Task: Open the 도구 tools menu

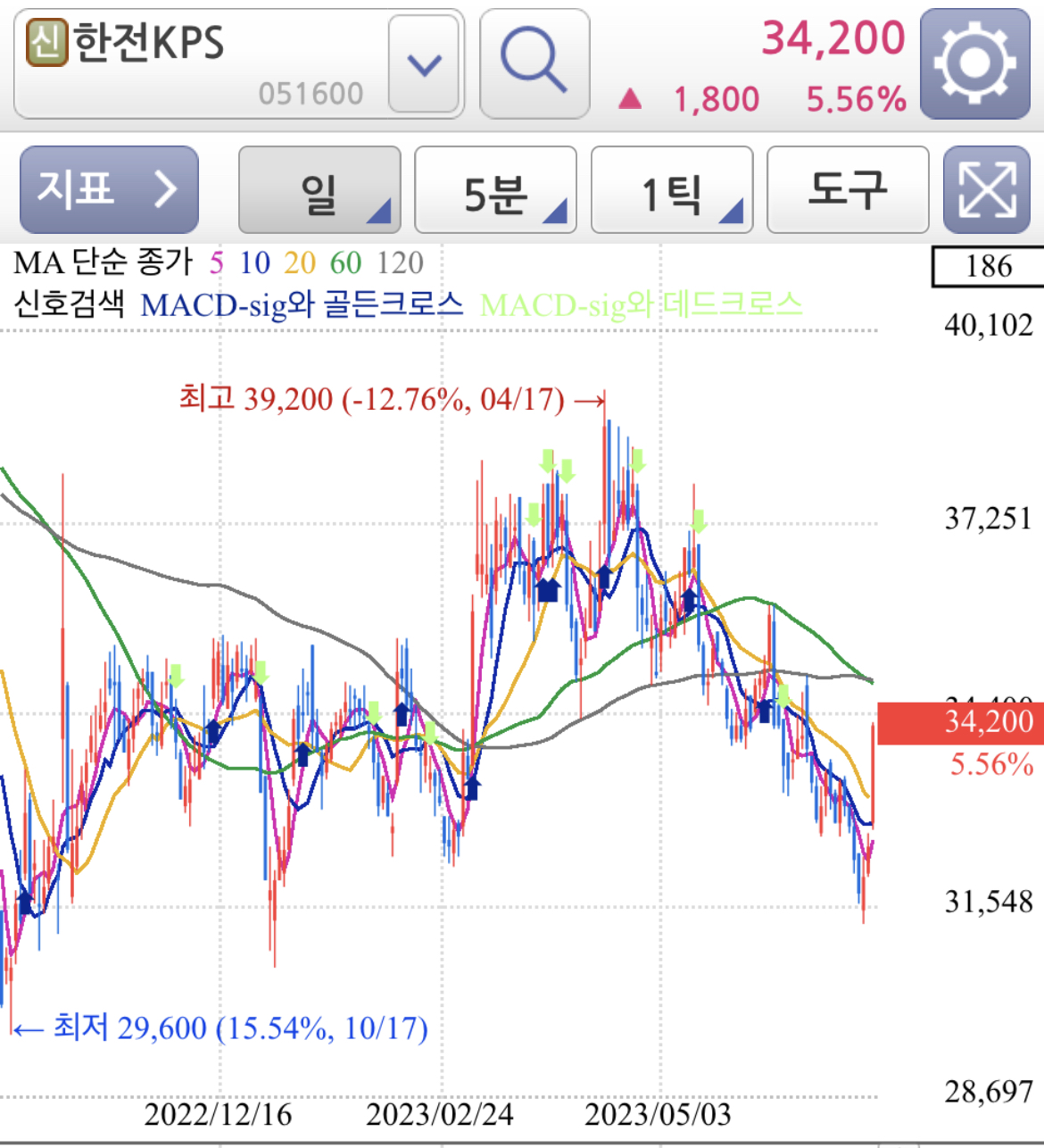Action: [x=848, y=190]
